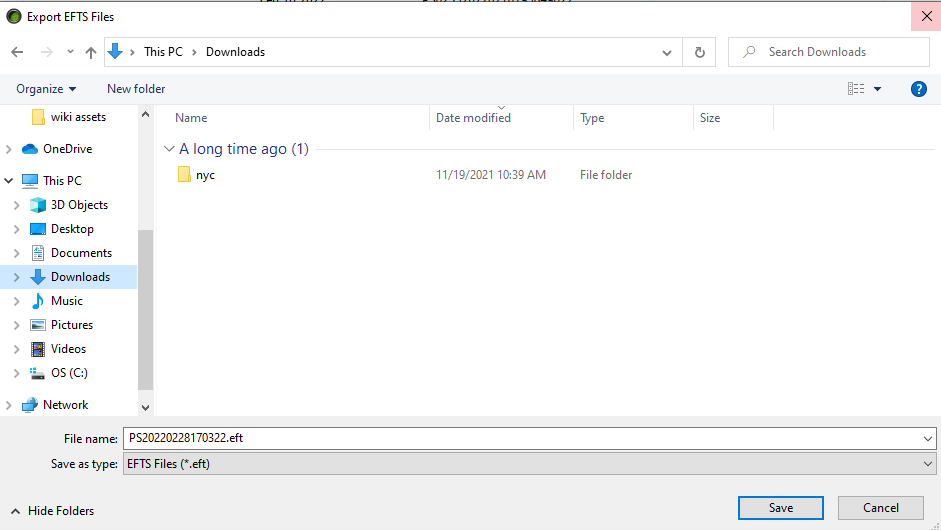Click New folder in the toolbar
Image resolution: width=941 pixels, height=530 pixels.
point(136,89)
